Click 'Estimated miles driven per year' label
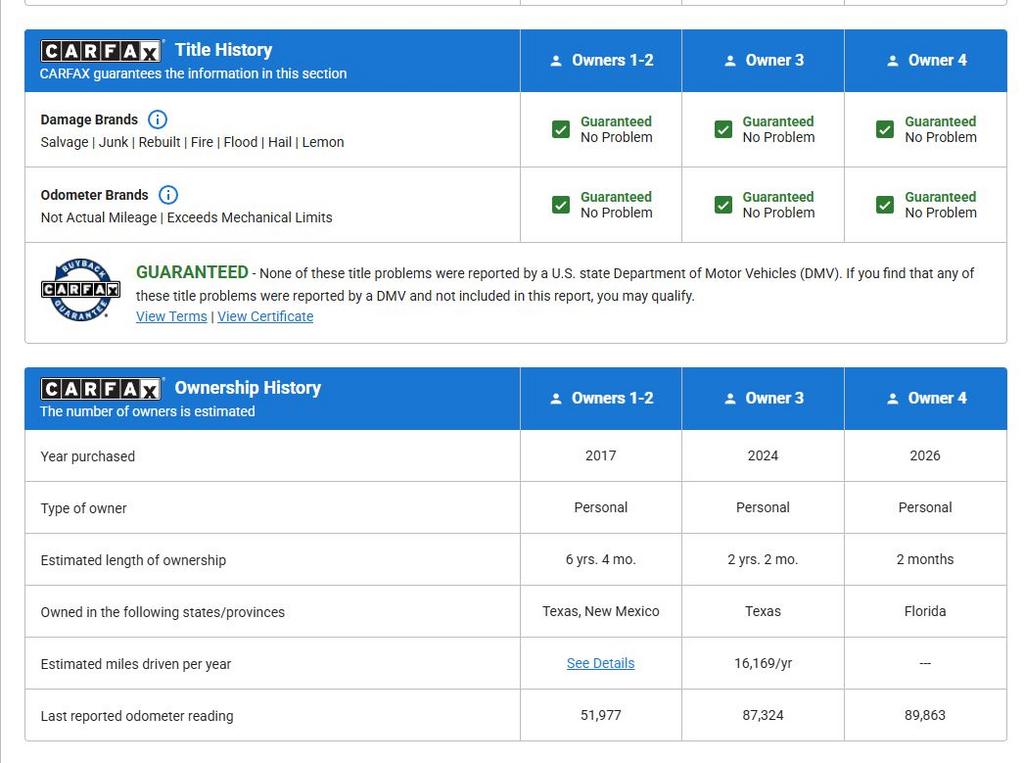The width and height of the screenshot is (1024, 763). pos(136,664)
